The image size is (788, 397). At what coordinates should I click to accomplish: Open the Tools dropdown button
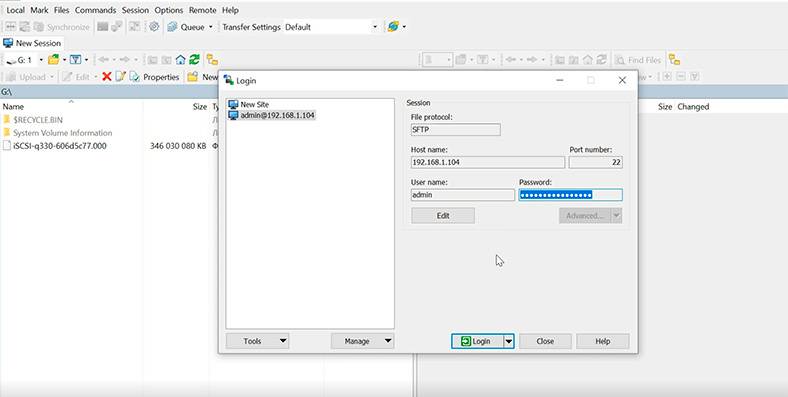[257, 341]
